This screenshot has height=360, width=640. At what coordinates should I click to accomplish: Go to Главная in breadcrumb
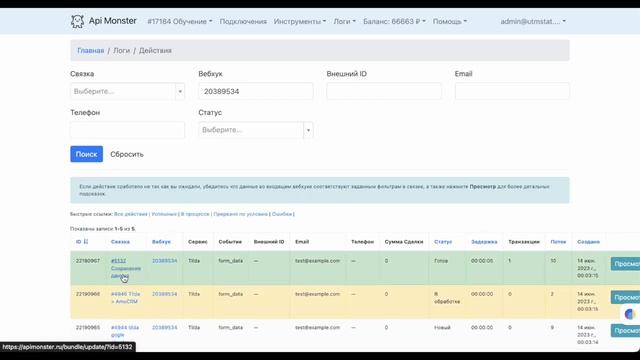pos(91,51)
